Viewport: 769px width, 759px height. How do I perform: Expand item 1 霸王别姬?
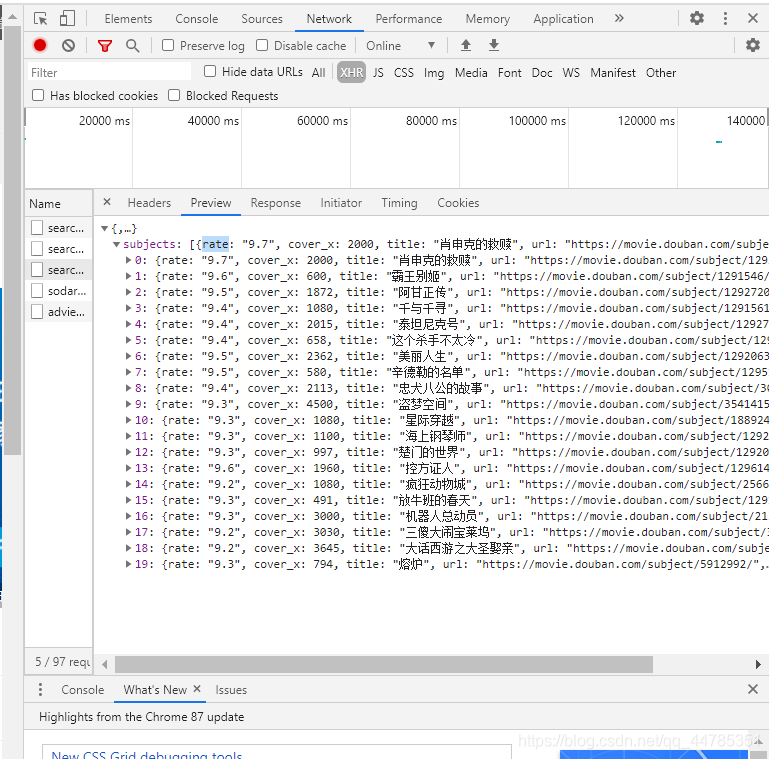pos(128,276)
